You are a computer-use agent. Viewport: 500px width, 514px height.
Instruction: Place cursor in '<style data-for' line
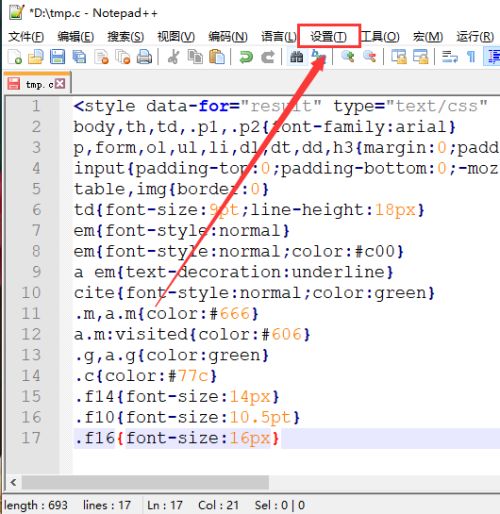point(281,106)
